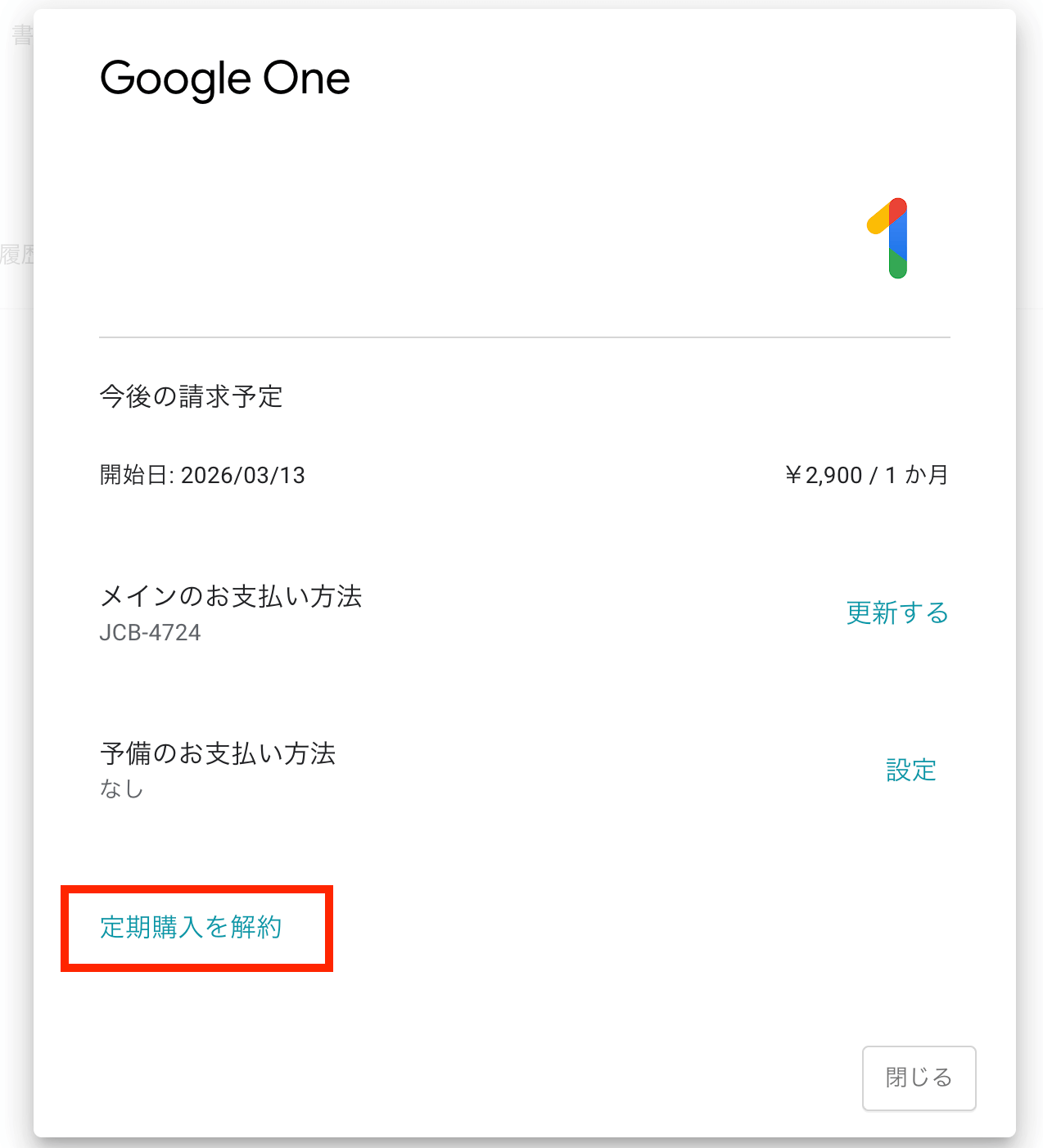Click 更新する to update payment method
Viewport: 1043px width, 1148px height.
[896, 612]
